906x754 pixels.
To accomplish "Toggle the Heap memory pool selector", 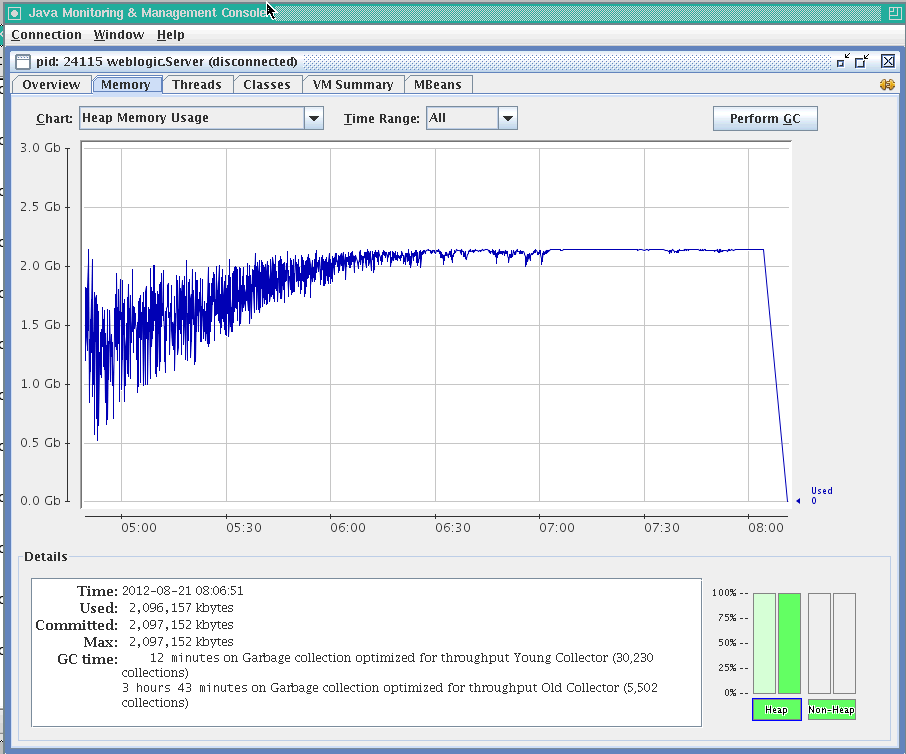I will coord(776,710).
